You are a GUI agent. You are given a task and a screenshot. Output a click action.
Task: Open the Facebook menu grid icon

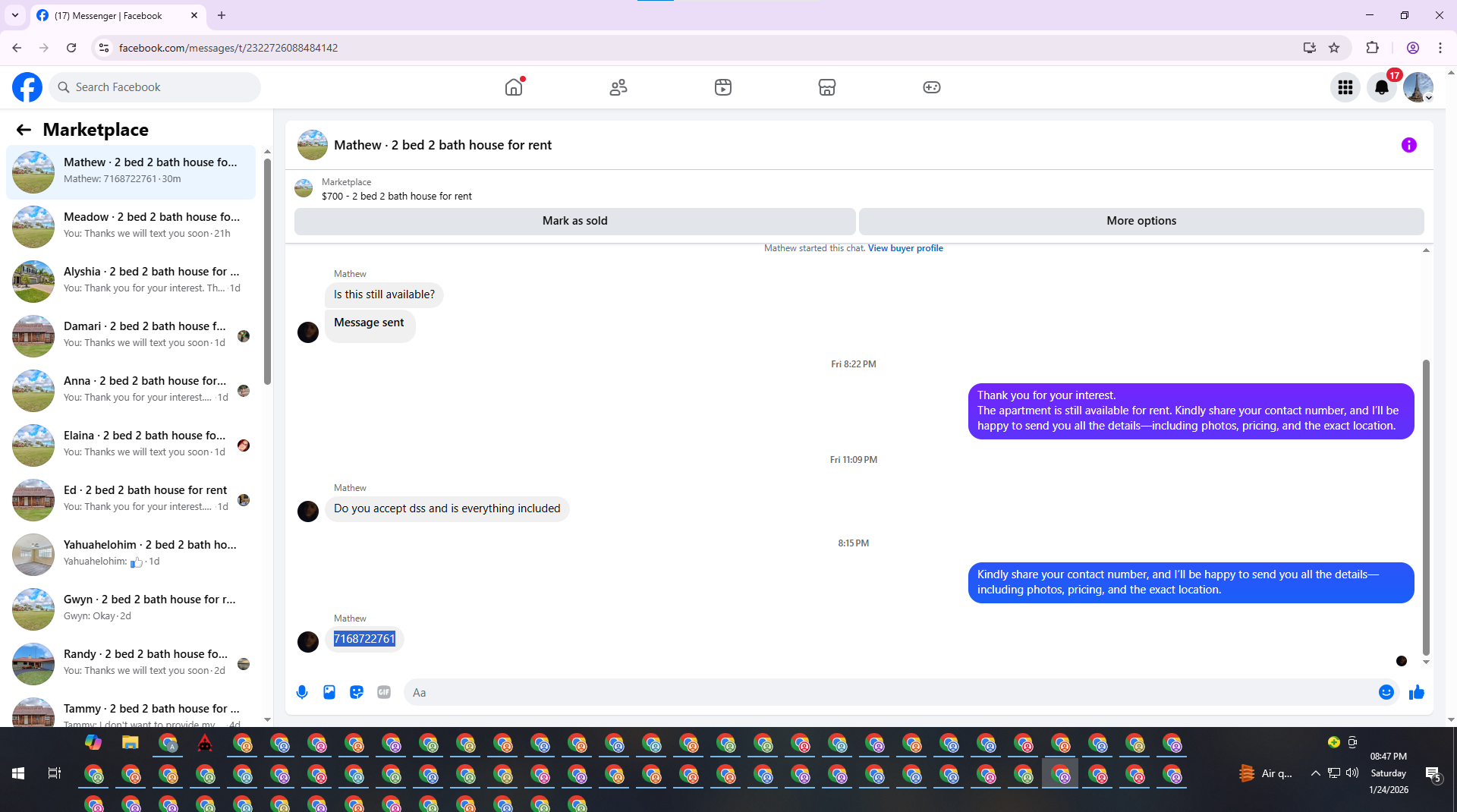tap(1345, 87)
